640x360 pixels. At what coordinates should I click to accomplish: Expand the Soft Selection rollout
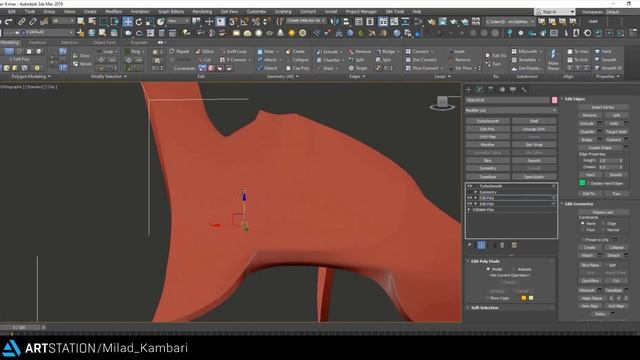tap(484, 308)
